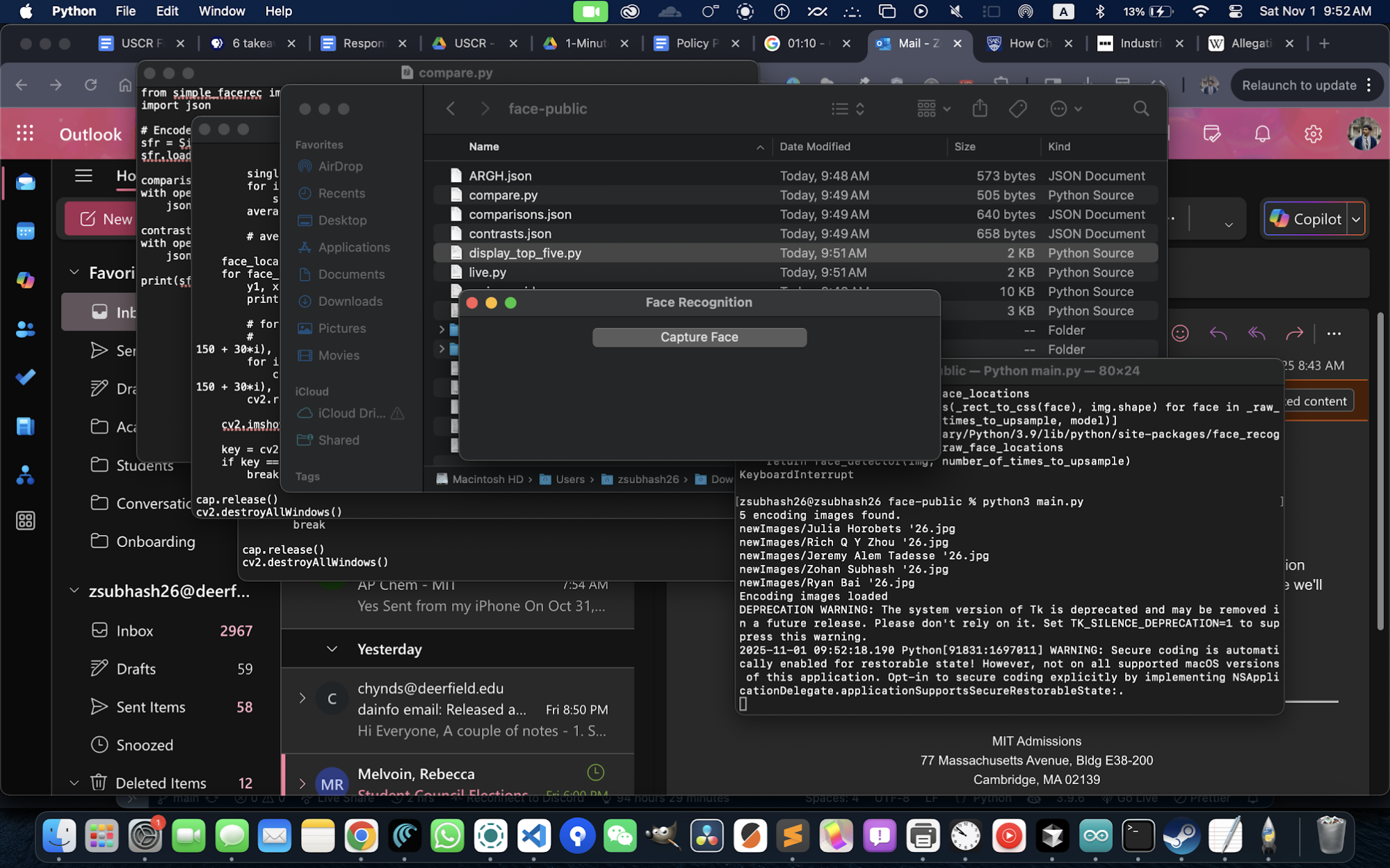Click the emoji reaction smiley icon
The image size is (1390, 868).
1180,334
